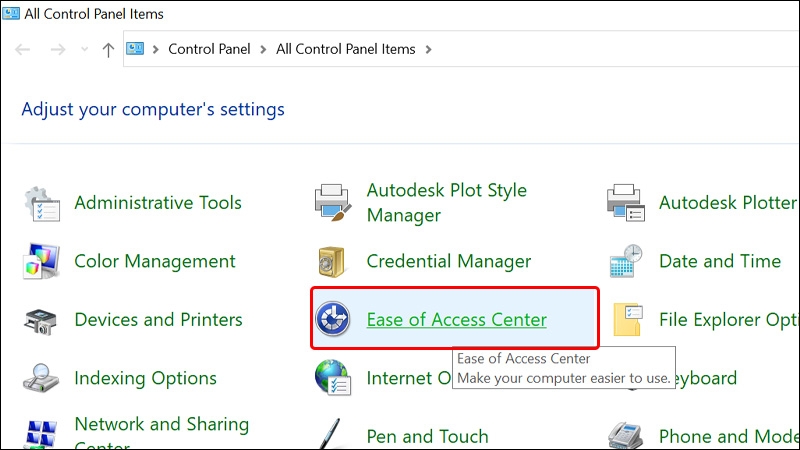800x450 pixels.
Task: Click the Autodesk Plotter Manager icon
Action: pyautogui.click(x=626, y=203)
